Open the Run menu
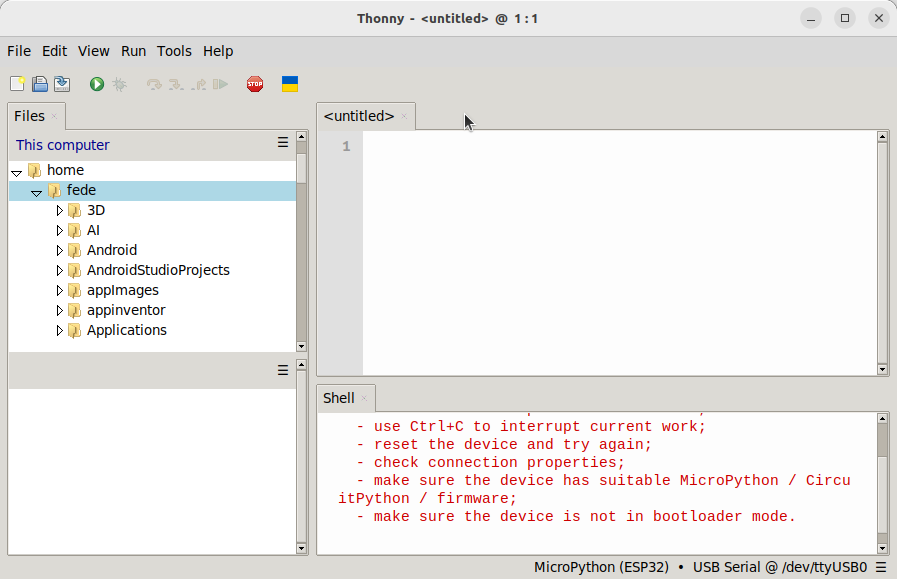The height and width of the screenshot is (579, 897). tap(133, 51)
